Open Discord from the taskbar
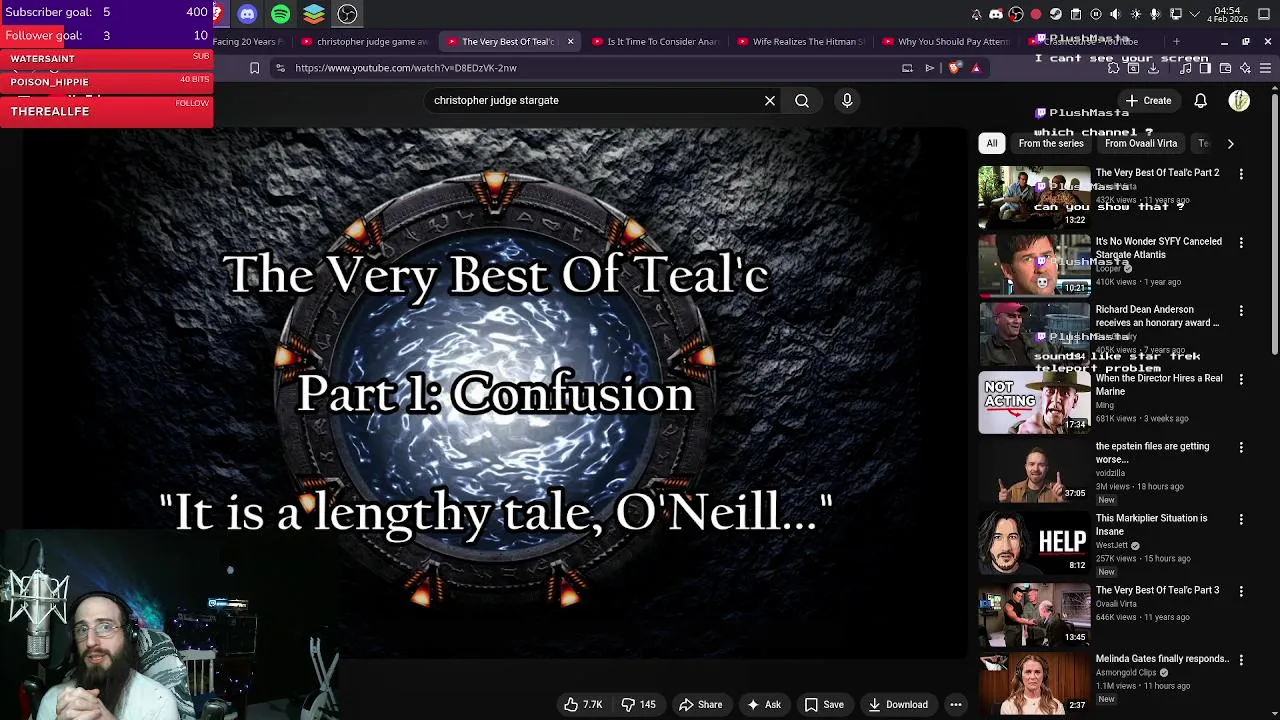The width and height of the screenshot is (1280, 720). click(247, 14)
